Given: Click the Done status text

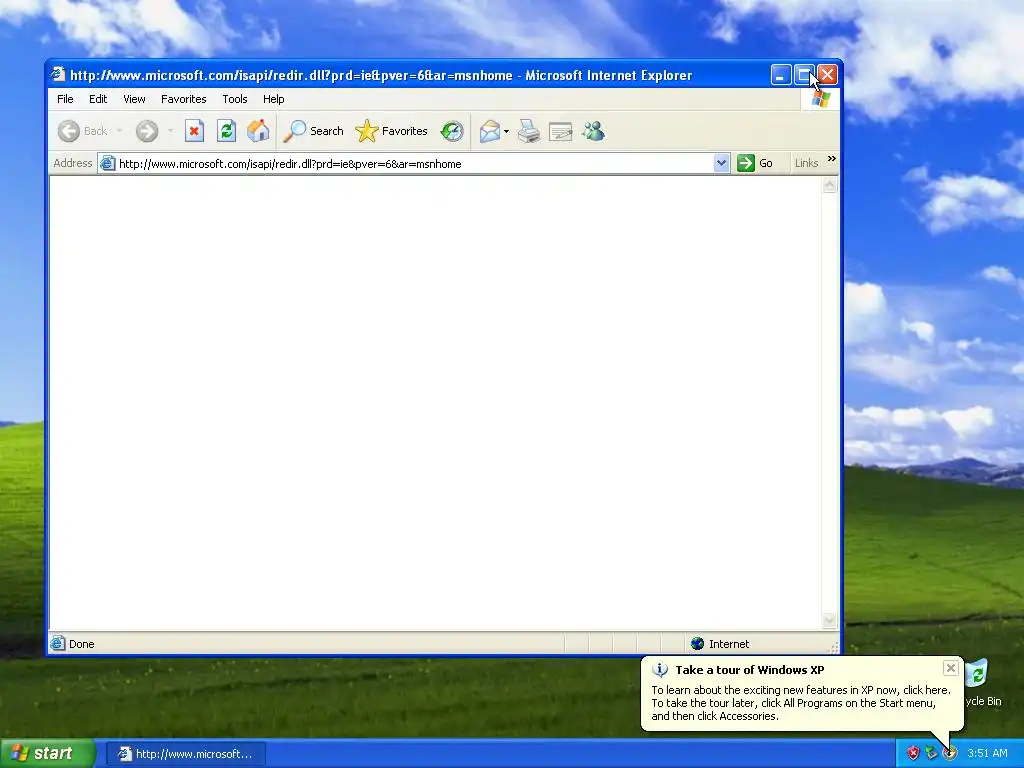Looking at the screenshot, I should coord(82,644).
